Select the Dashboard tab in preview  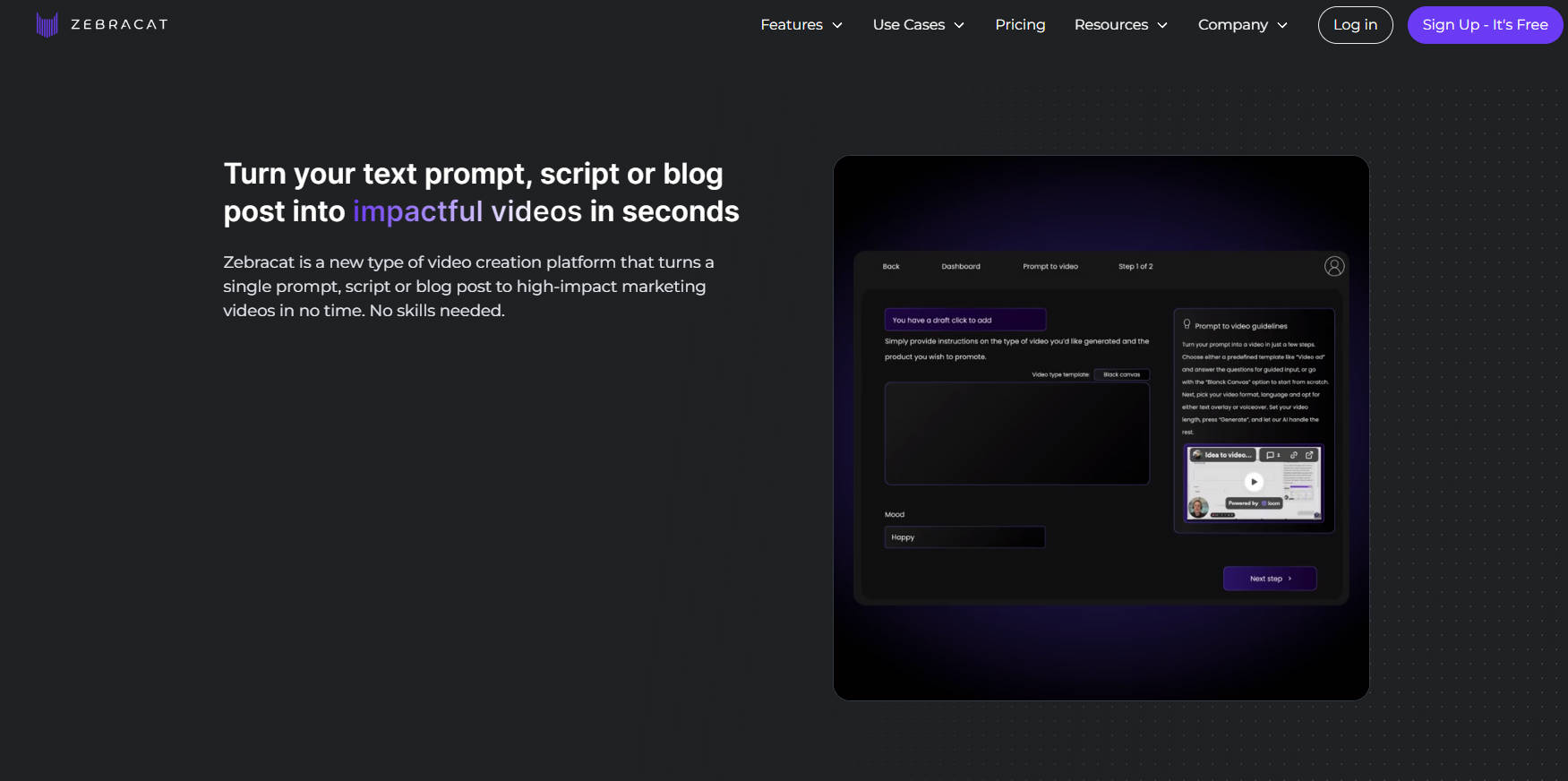(960, 267)
